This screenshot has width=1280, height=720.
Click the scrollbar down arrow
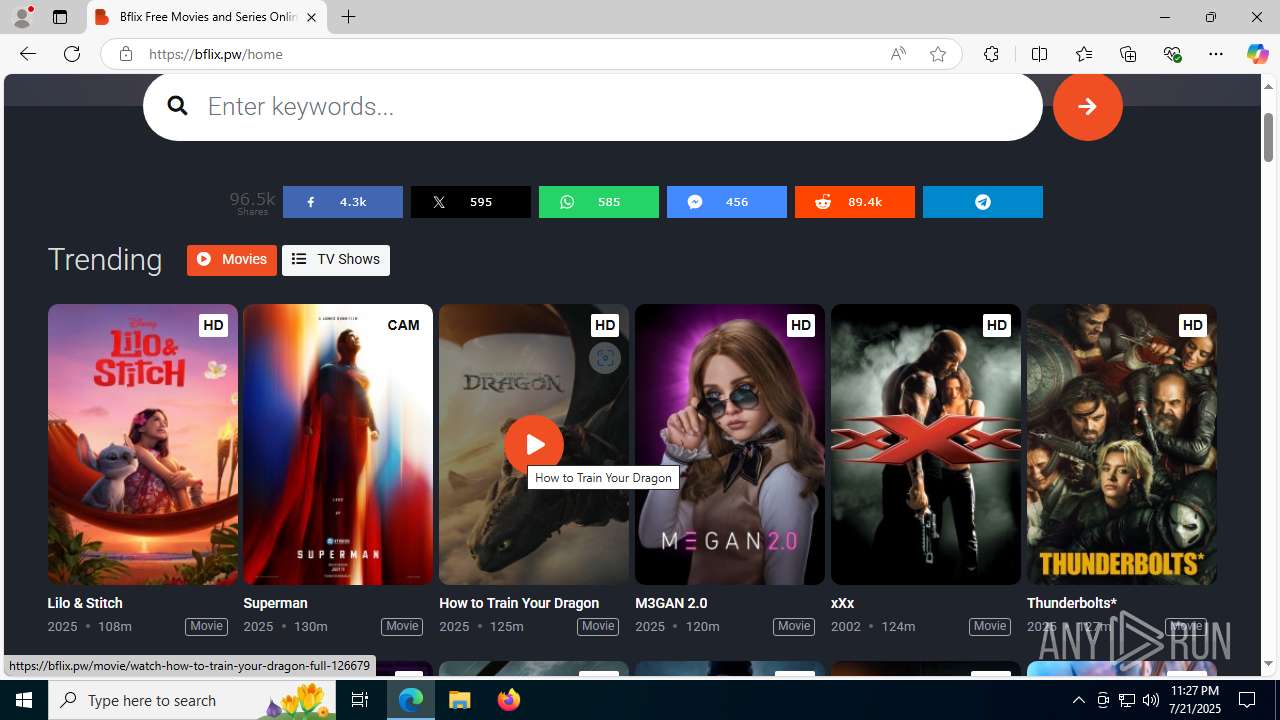tap(1268, 664)
